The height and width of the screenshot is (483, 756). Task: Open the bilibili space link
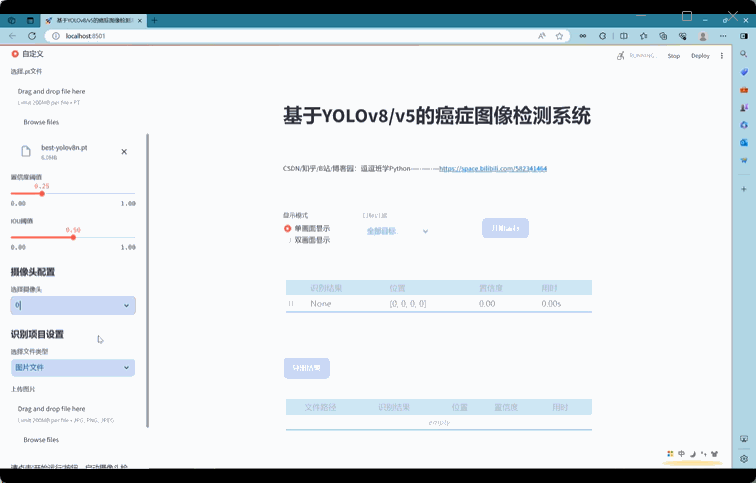point(493,169)
